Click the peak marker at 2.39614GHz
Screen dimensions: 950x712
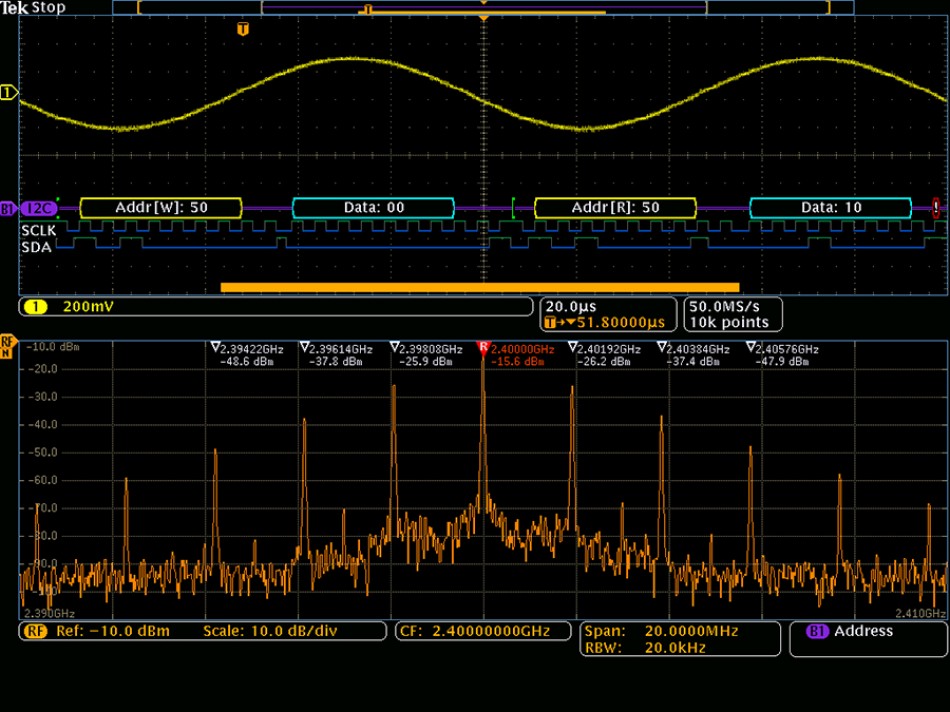(x=304, y=347)
